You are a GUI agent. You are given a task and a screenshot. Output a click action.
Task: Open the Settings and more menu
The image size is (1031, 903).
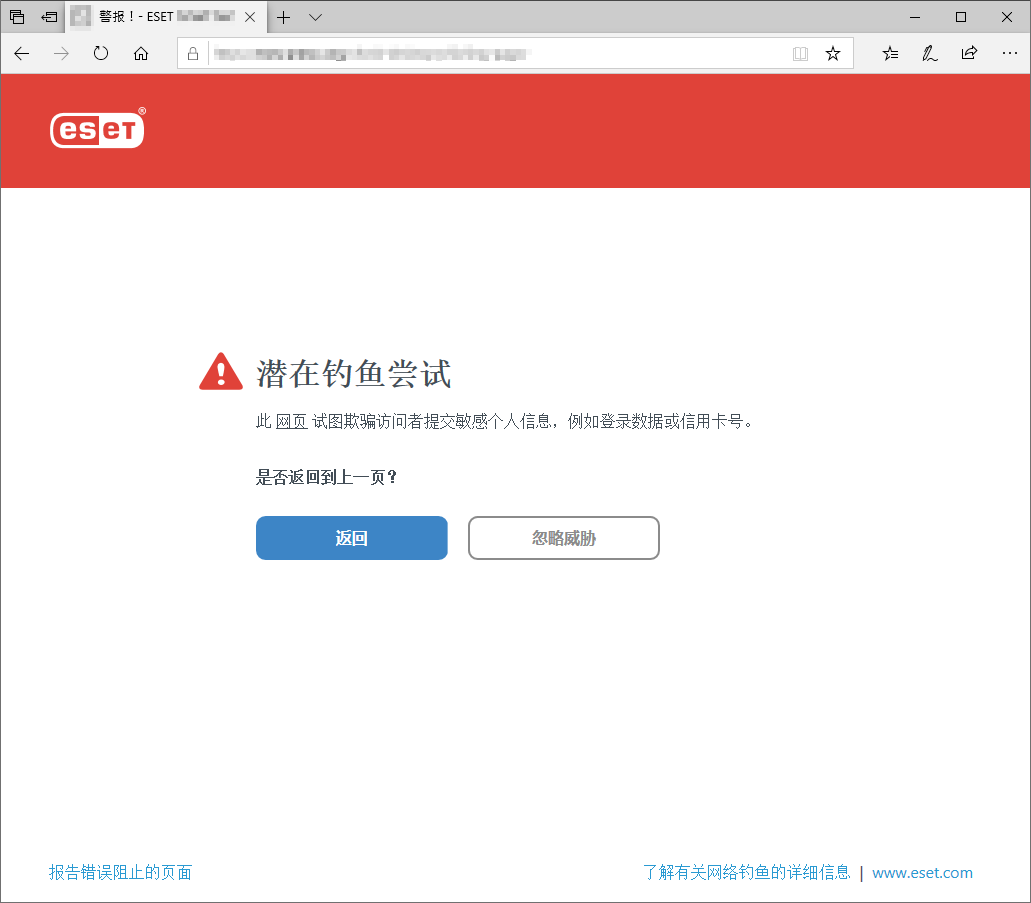point(1010,54)
